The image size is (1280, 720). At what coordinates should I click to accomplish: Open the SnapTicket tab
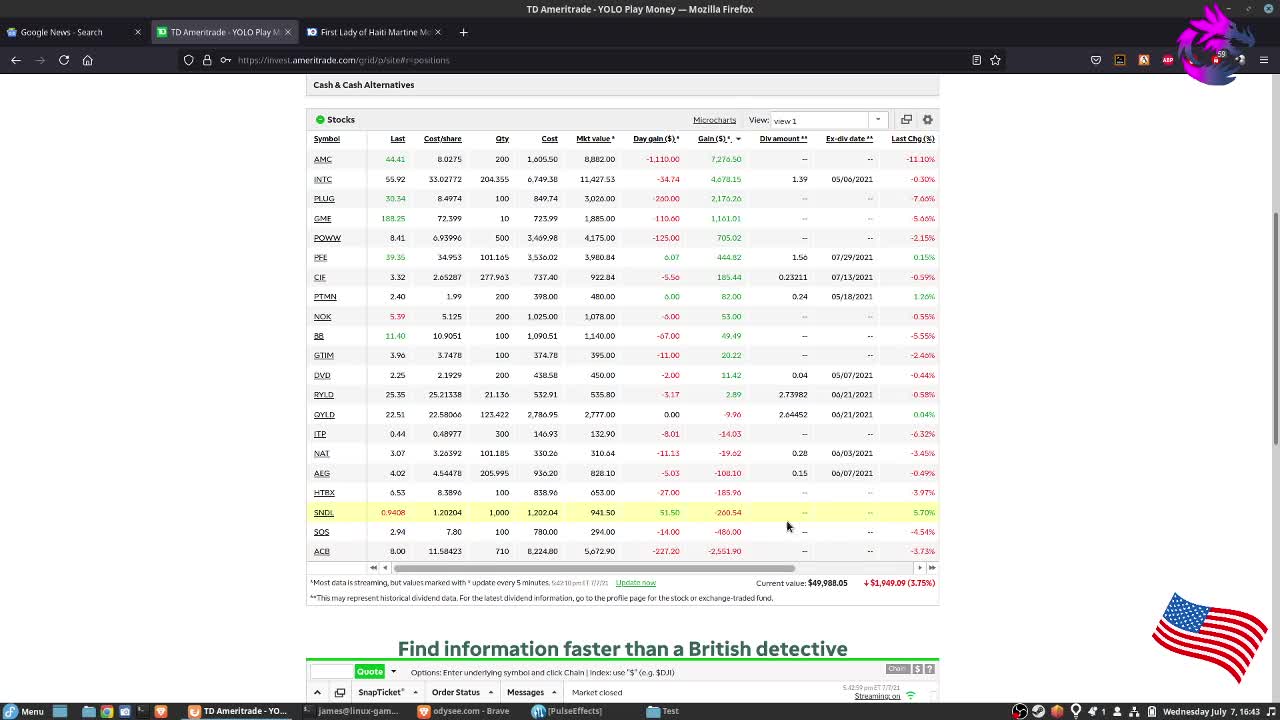(382, 692)
